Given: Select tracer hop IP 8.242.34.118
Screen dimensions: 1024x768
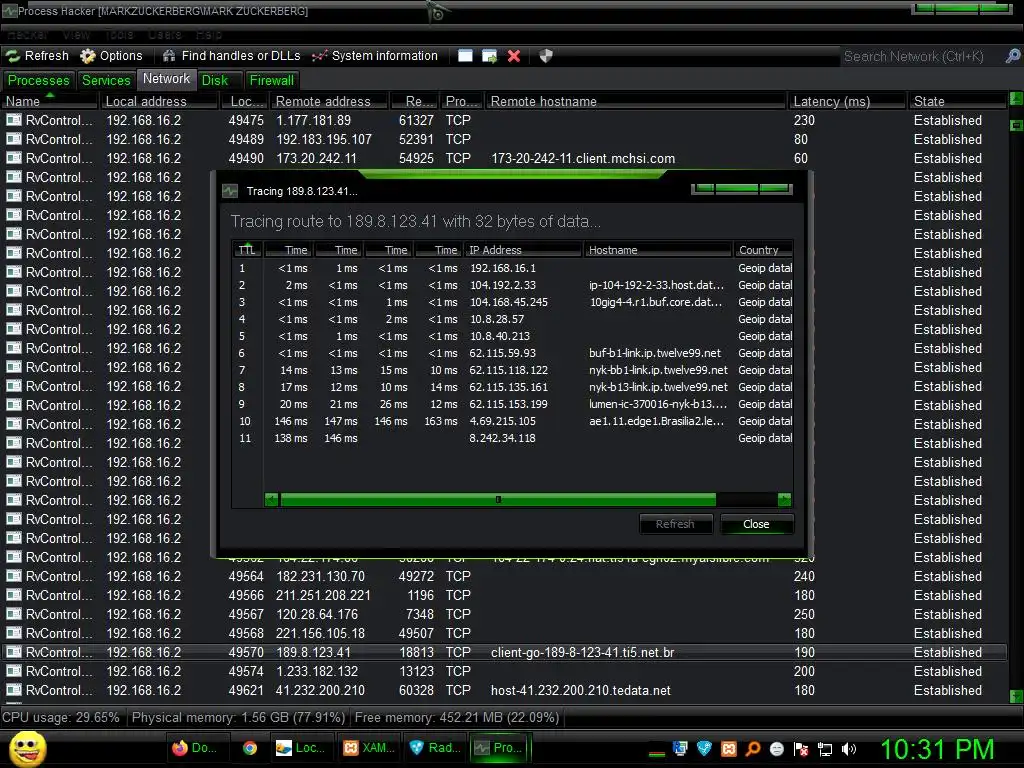Looking at the screenshot, I should click(502, 438).
